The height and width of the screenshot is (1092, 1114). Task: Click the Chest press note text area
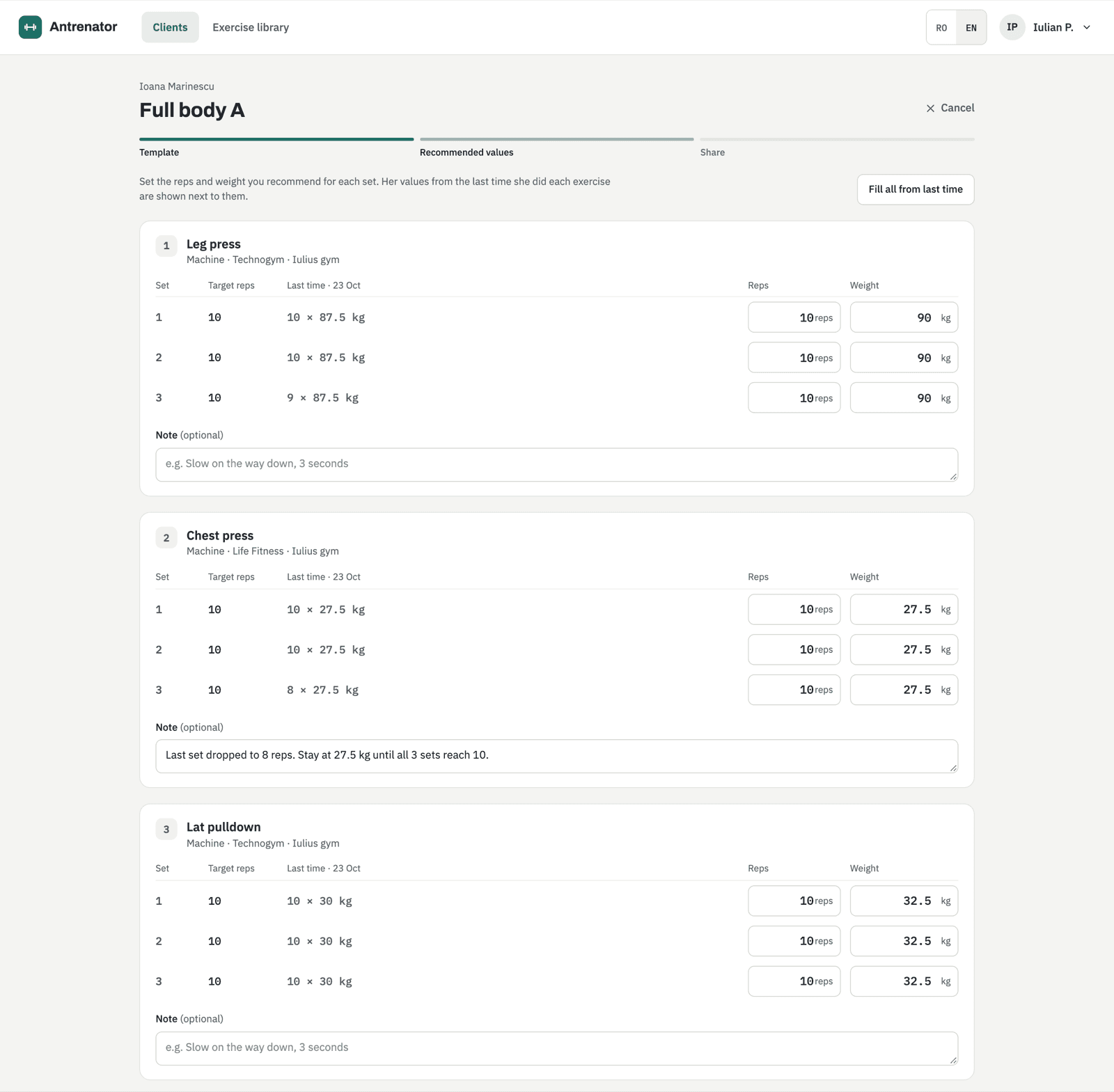(x=556, y=756)
